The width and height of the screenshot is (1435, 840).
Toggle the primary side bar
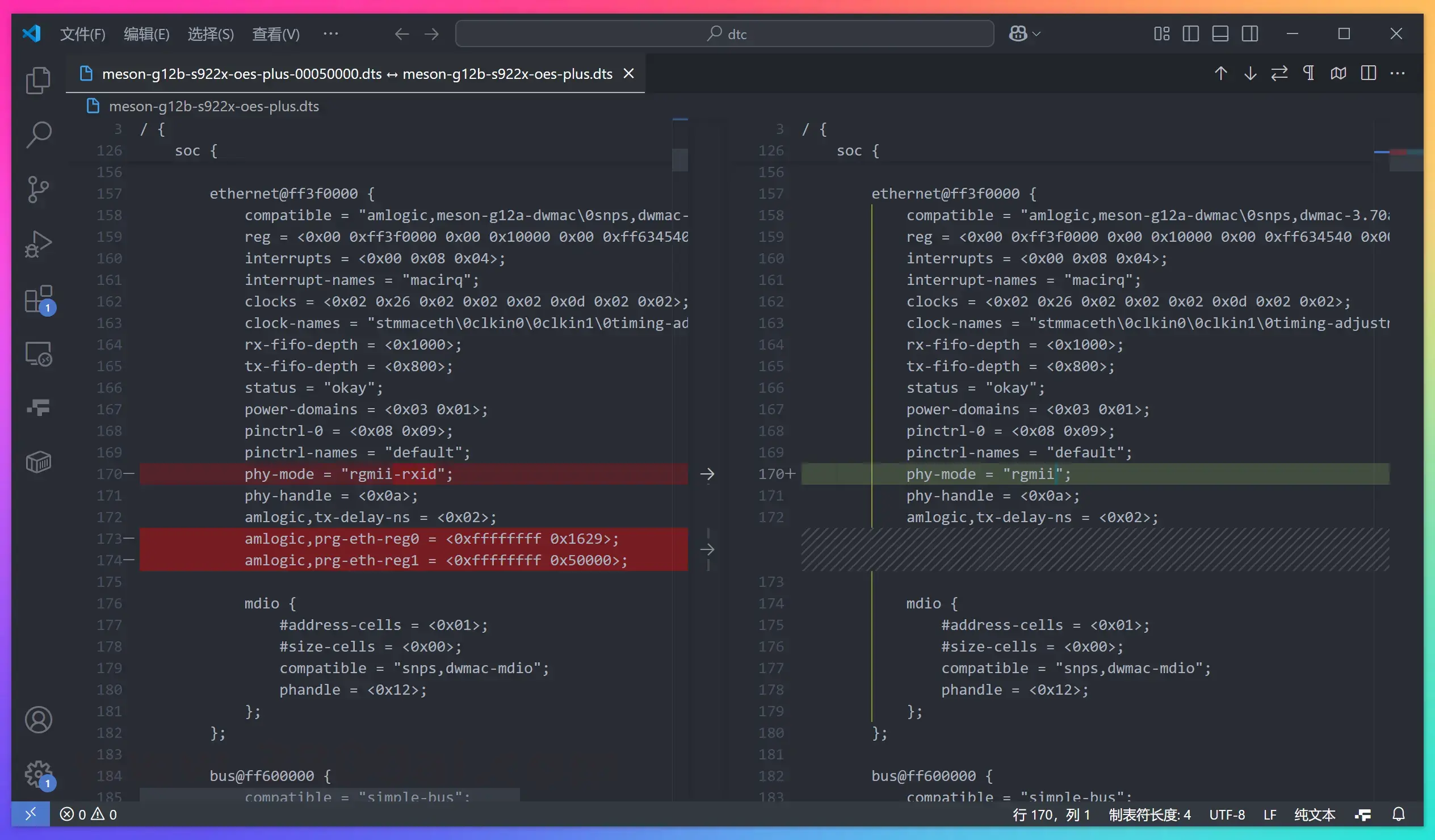tap(1190, 34)
